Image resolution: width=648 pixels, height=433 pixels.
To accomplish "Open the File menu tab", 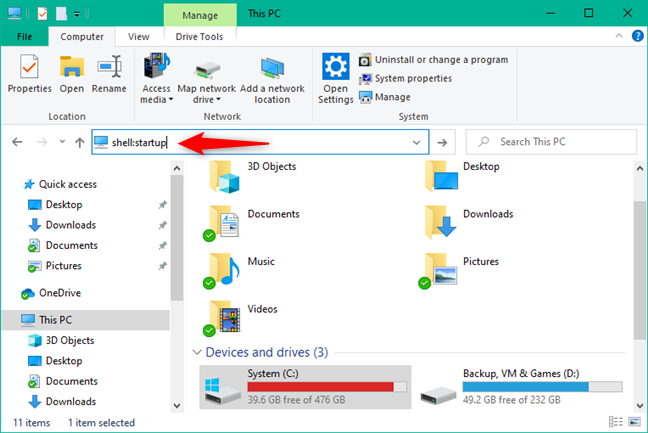I will click(24, 37).
